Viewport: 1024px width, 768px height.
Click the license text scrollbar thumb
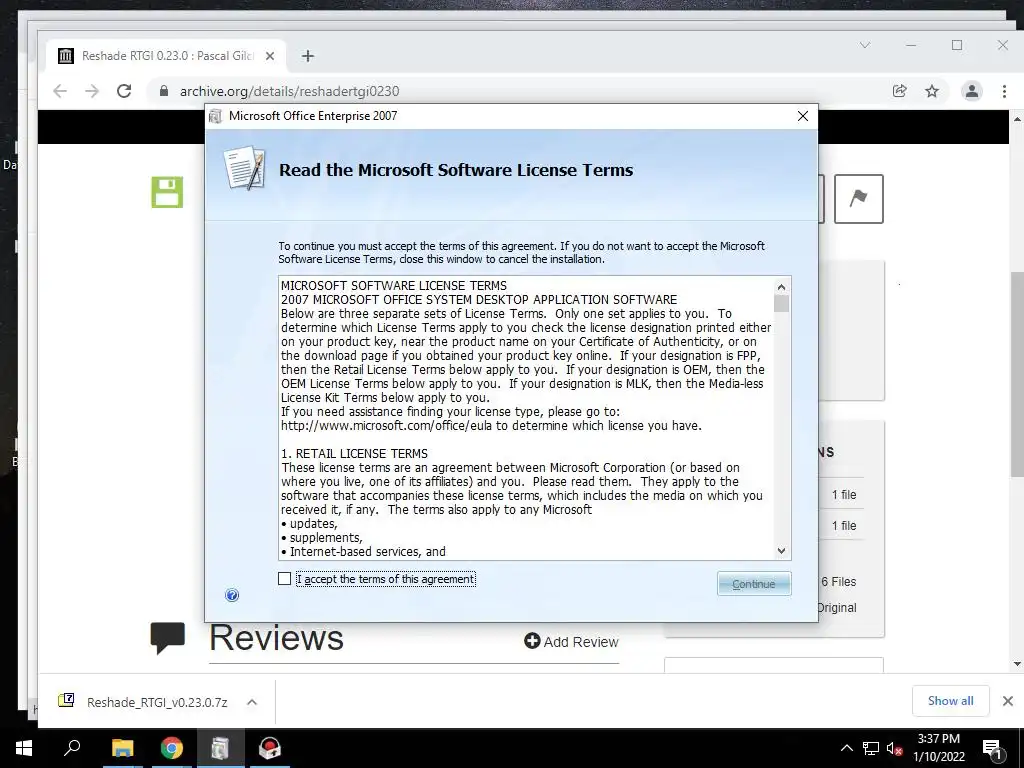tap(781, 304)
